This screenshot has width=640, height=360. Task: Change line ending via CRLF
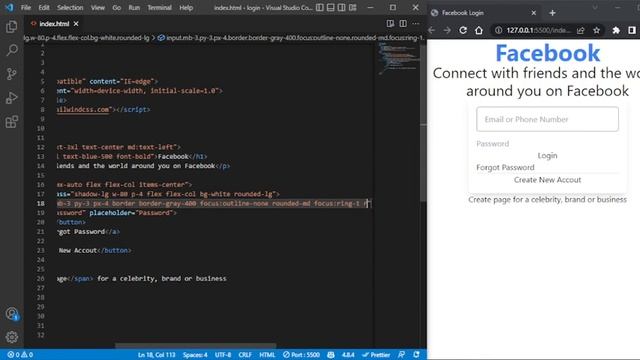pyautogui.click(x=245, y=355)
